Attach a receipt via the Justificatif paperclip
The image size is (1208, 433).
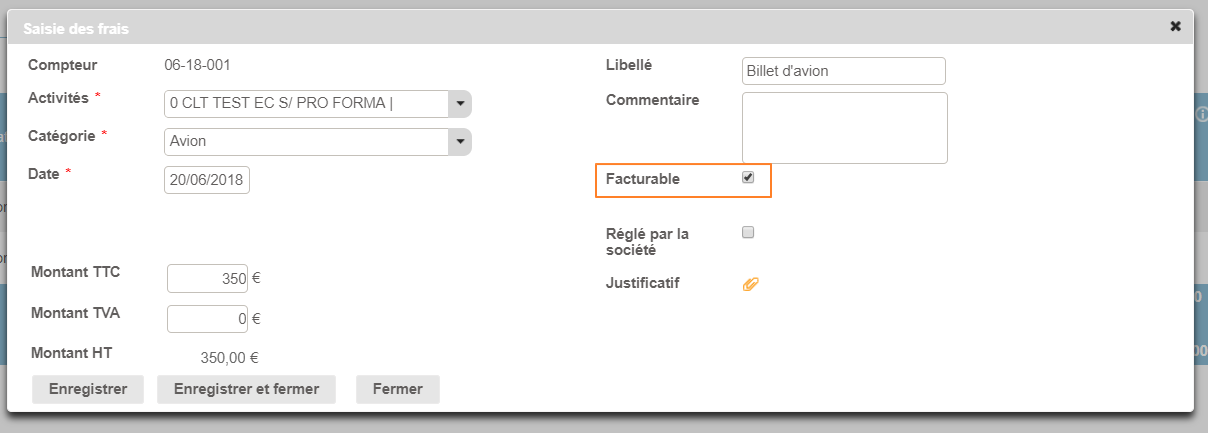click(x=751, y=284)
